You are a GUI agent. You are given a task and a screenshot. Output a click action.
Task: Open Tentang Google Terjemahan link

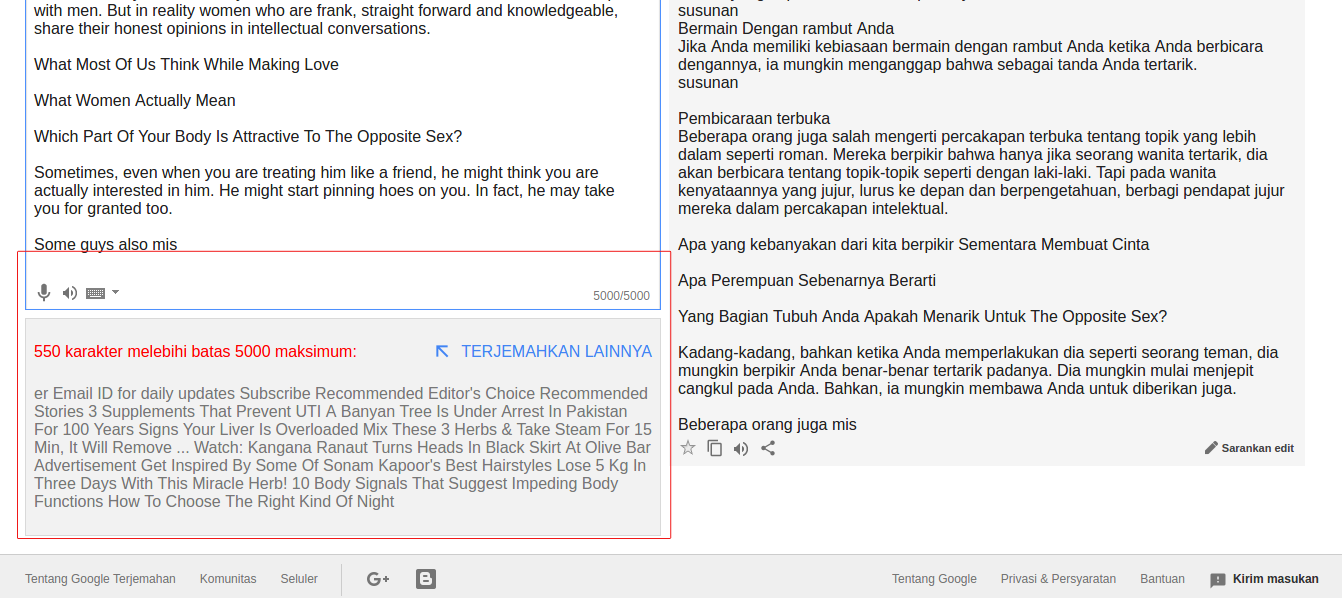[100, 579]
